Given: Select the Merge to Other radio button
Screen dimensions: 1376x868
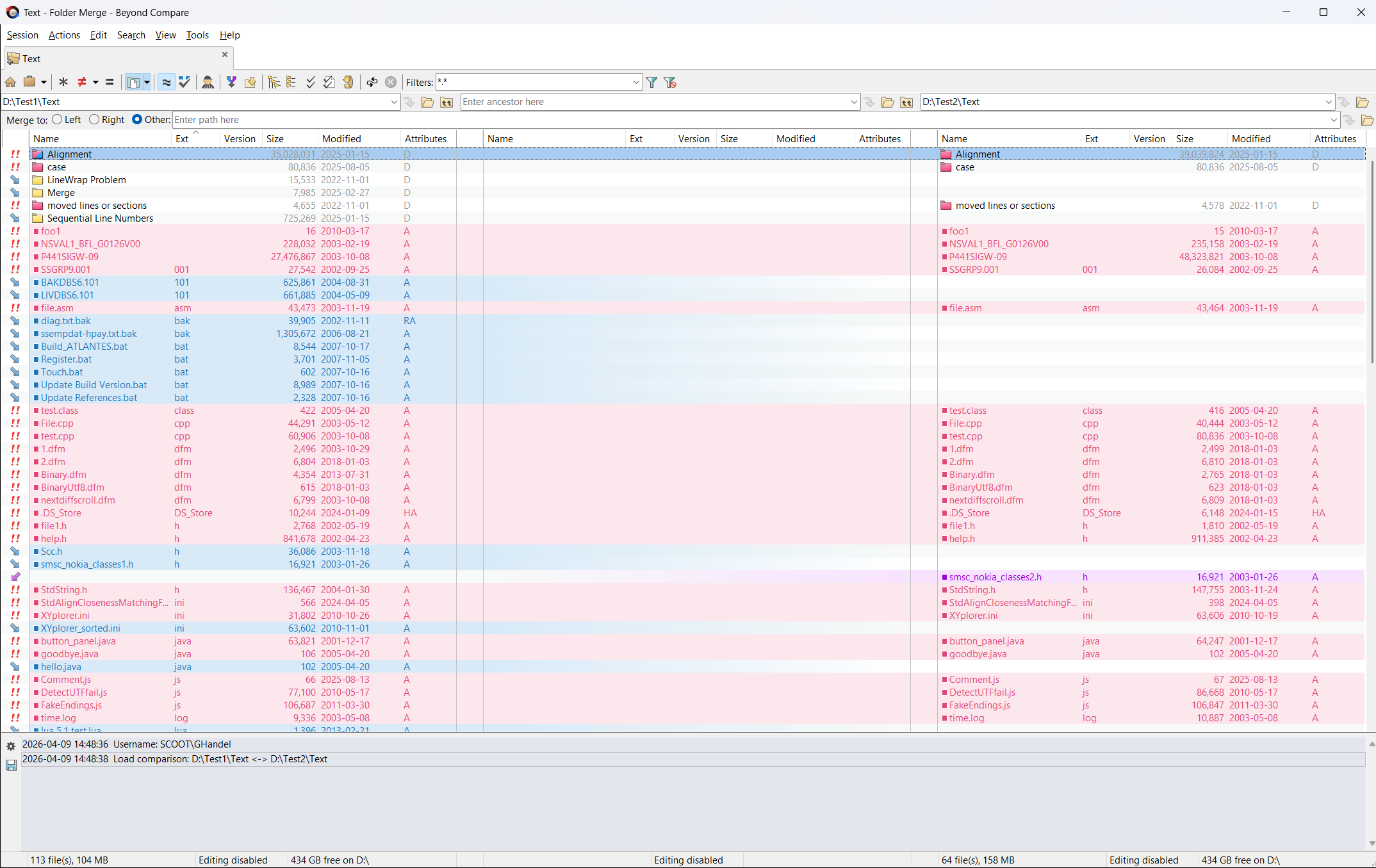Looking at the screenshot, I should click(137, 119).
